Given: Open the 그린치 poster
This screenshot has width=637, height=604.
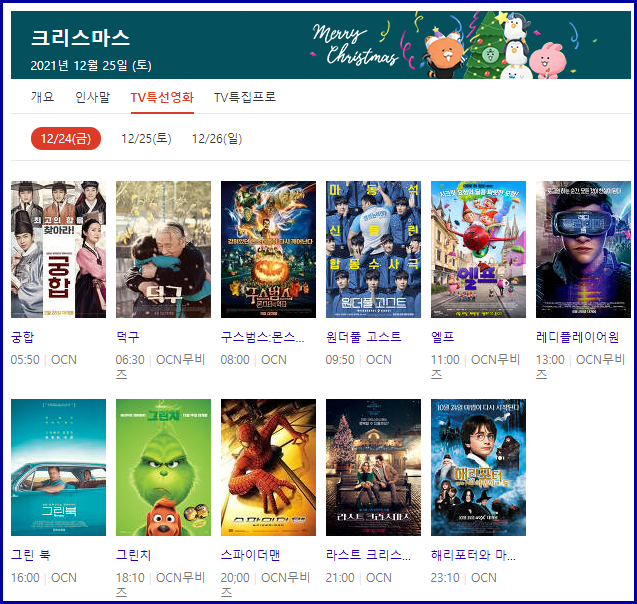Looking at the screenshot, I should [x=163, y=468].
